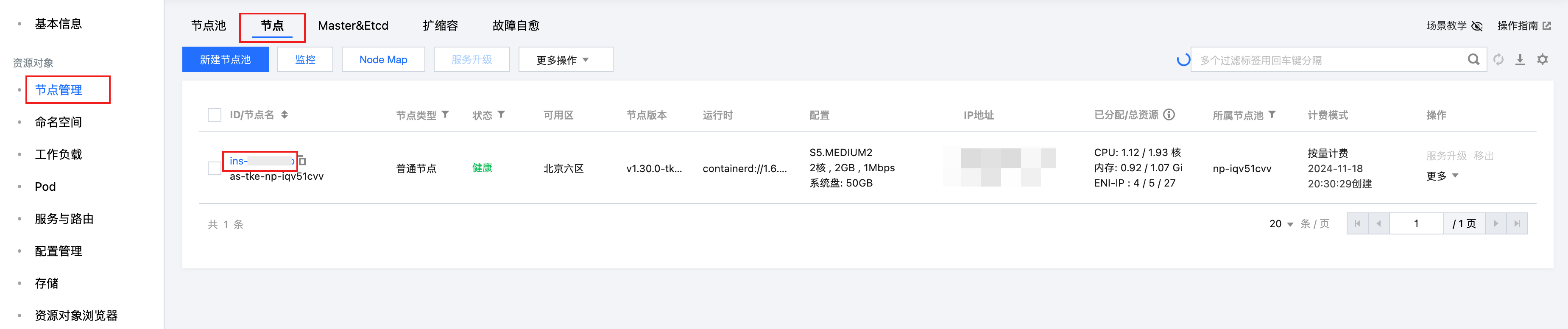Select all nodes header checkbox
Screen dimensions: 1568x329
tap(214, 115)
